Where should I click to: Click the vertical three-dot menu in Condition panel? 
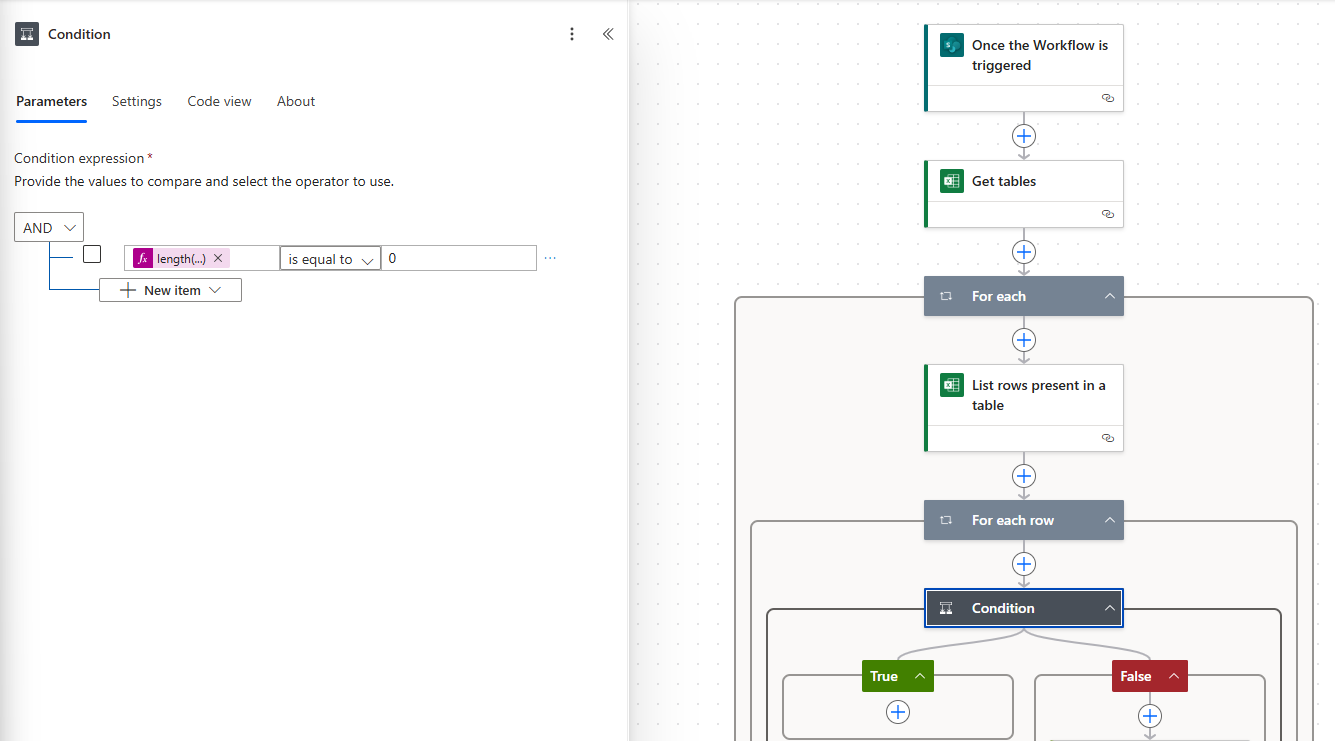[x=572, y=34]
